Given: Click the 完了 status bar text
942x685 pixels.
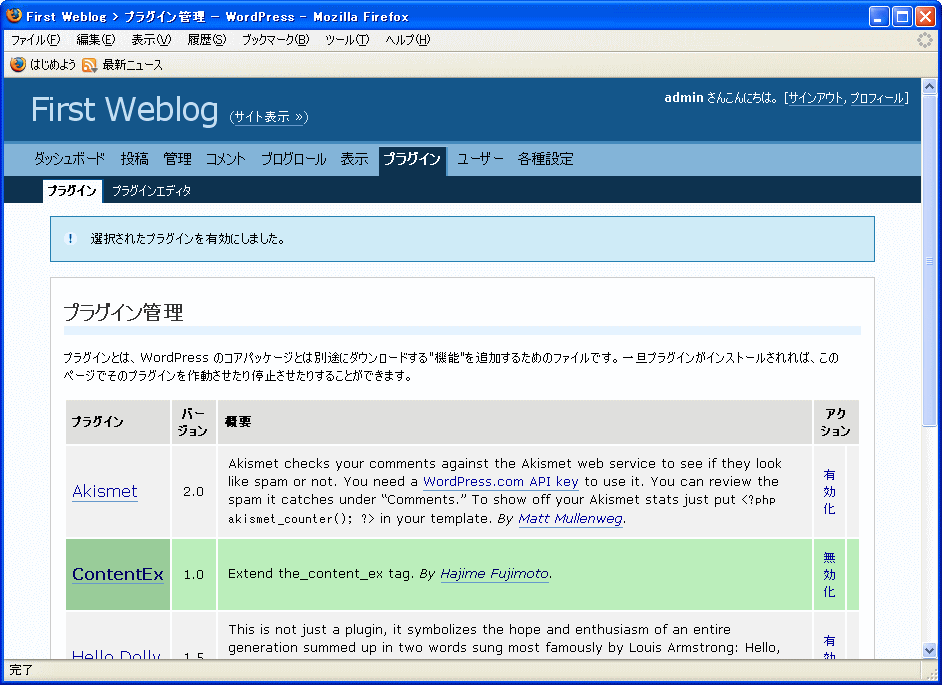Looking at the screenshot, I should pos(21,670).
